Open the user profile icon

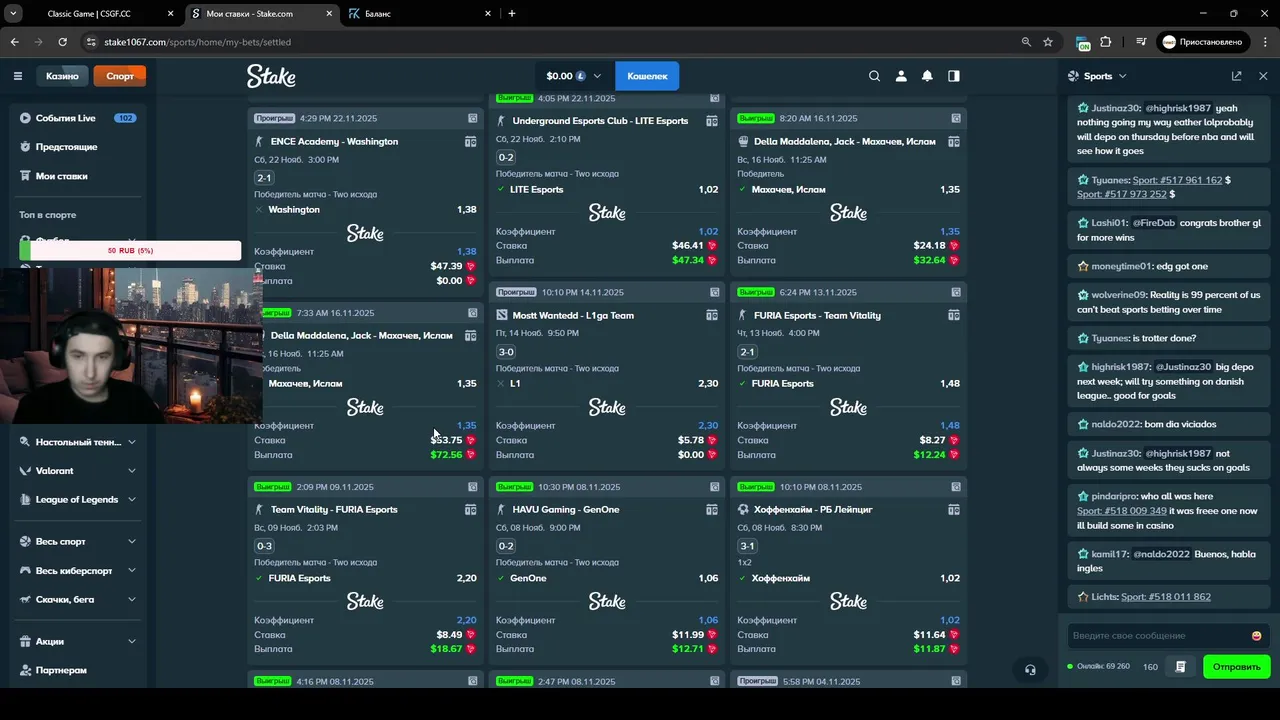pos(901,76)
